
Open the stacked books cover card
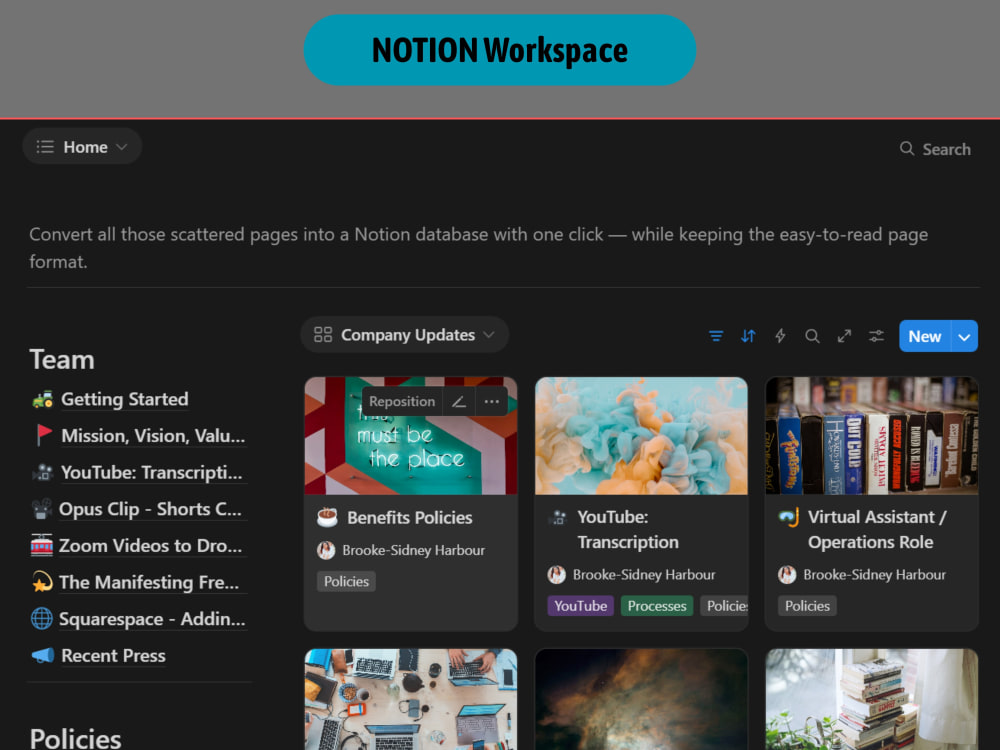point(872,700)
